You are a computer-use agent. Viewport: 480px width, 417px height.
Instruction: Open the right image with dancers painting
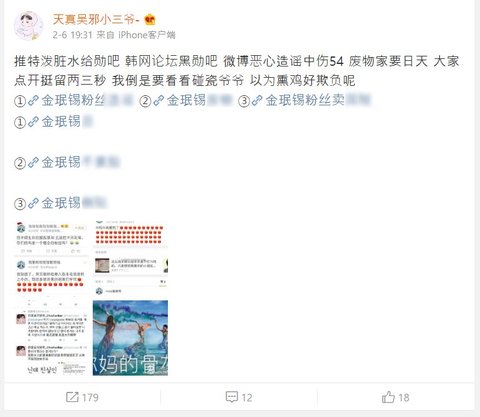[x=130, y=338]
